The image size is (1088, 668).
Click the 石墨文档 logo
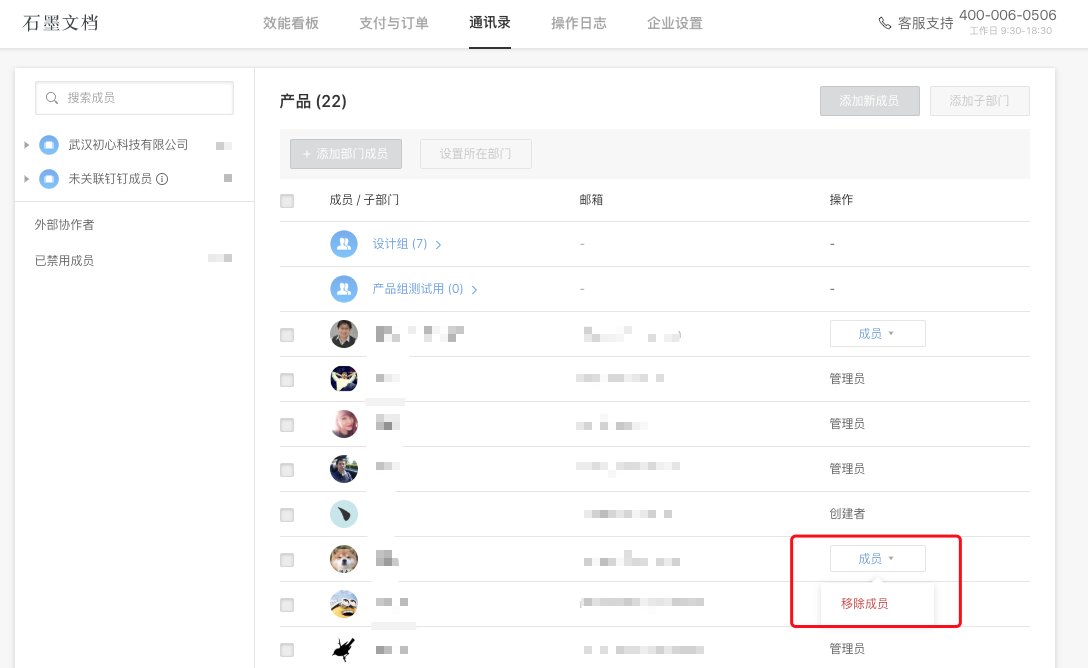tap(62, 23)
